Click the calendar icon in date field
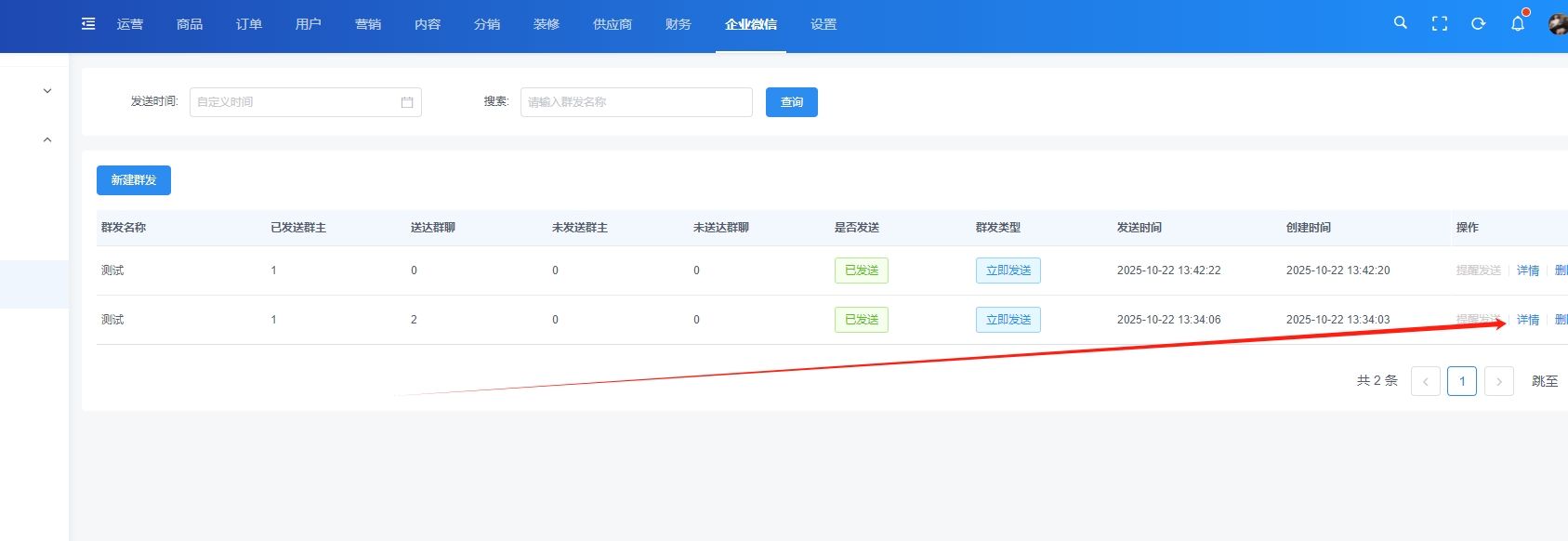The image size is (1568, 541). tap(407, 102)
